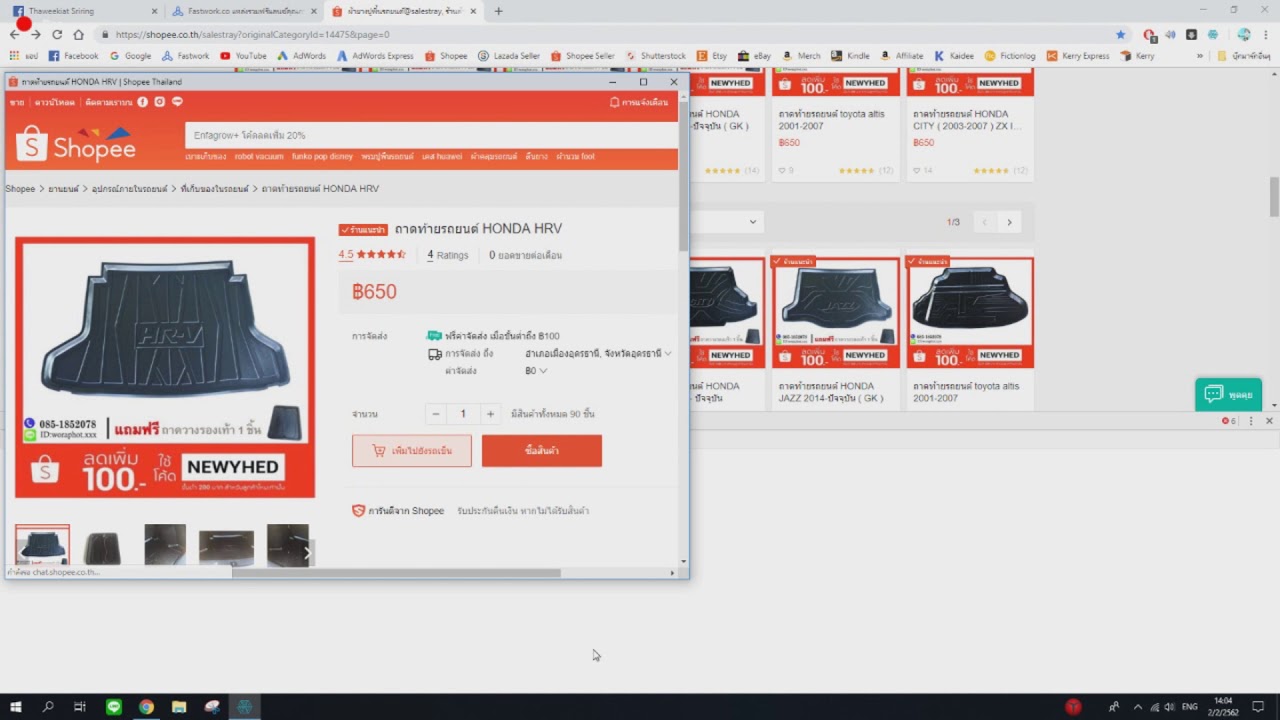The image size is (1280, 720).
Task: Open Shopee's Instagram icon in popup header
Action: (160, 102)
